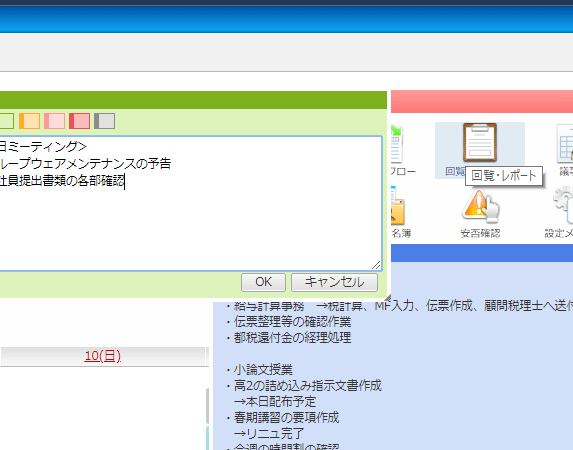573x450 pixels.
Task: Click the ミーティング> heading line in memo
Action: click(43, 146)
